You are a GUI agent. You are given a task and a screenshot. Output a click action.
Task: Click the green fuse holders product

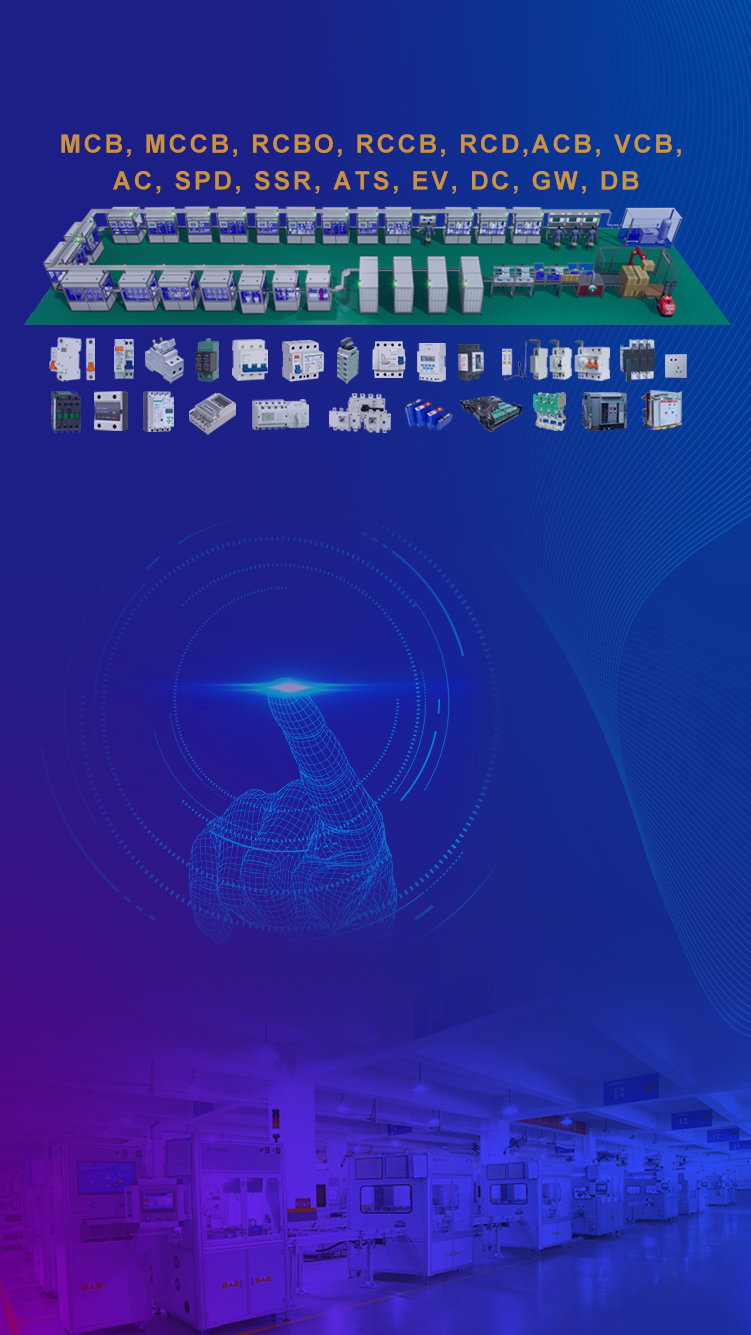(x=549, y=411)
